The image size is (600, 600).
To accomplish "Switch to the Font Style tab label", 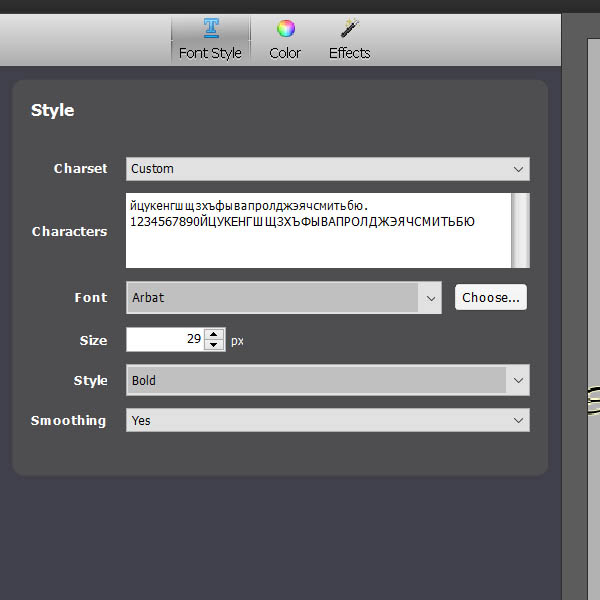I will click(x=210, y=53).
